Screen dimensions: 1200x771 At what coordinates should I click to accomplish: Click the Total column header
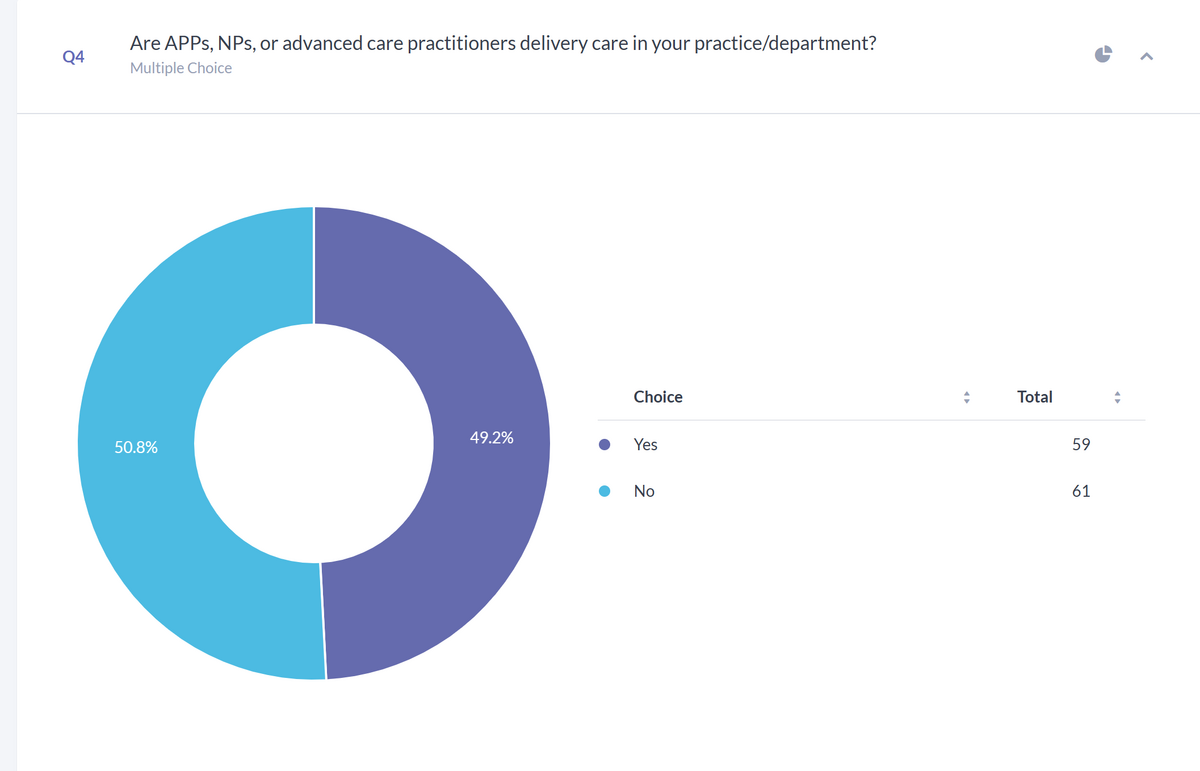click(x=1034, y=397)
